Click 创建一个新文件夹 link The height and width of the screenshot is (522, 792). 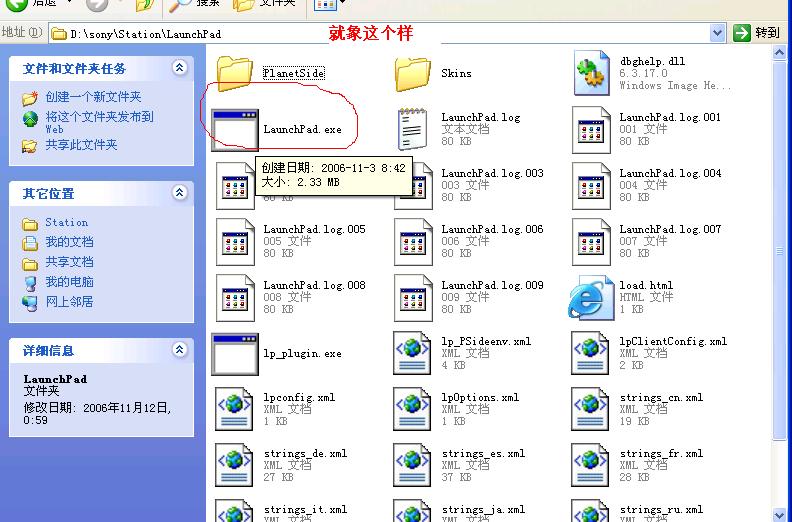(x=93, y=97)
